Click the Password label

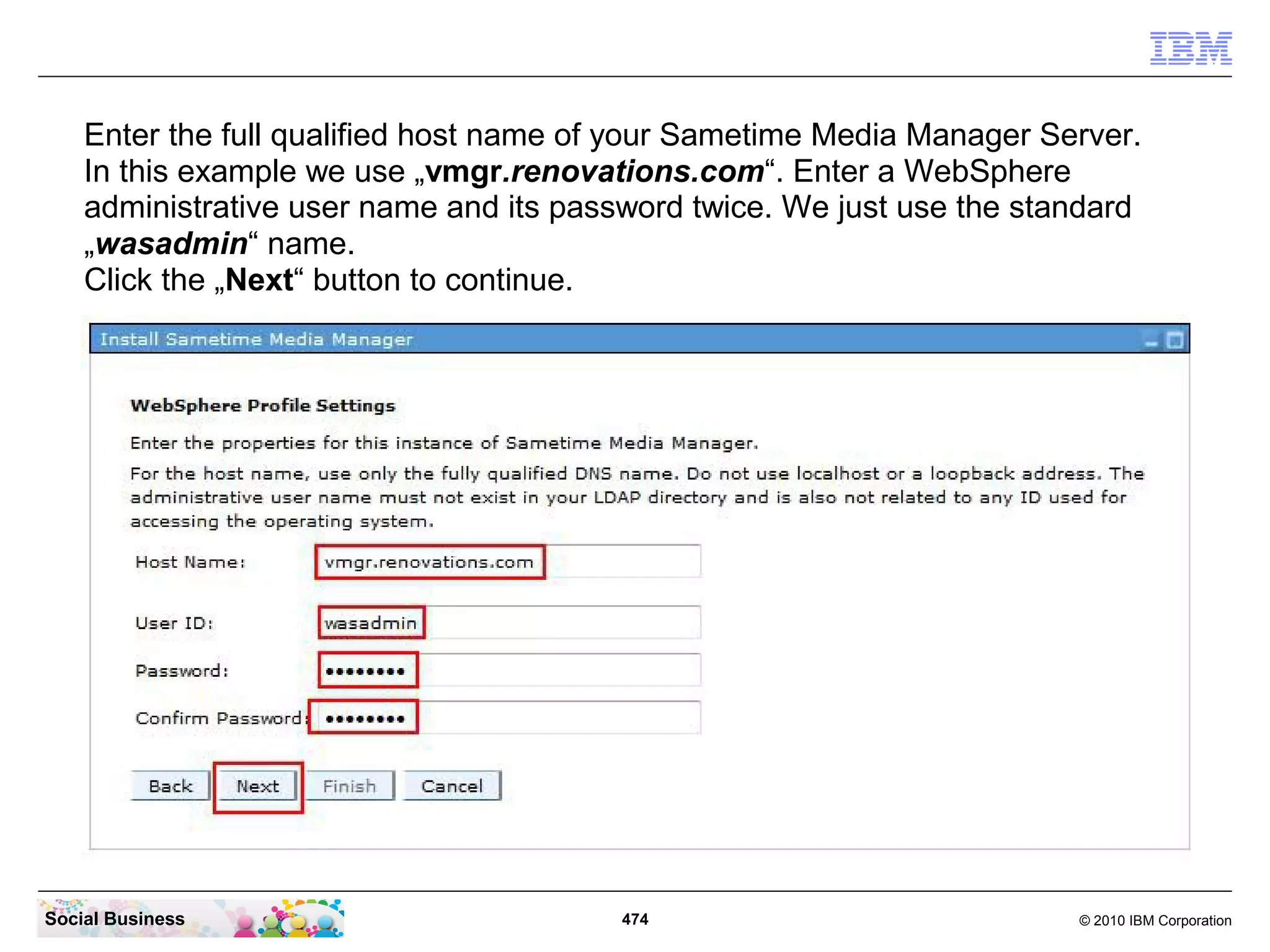pyautogui.click(x=182, y=671)
